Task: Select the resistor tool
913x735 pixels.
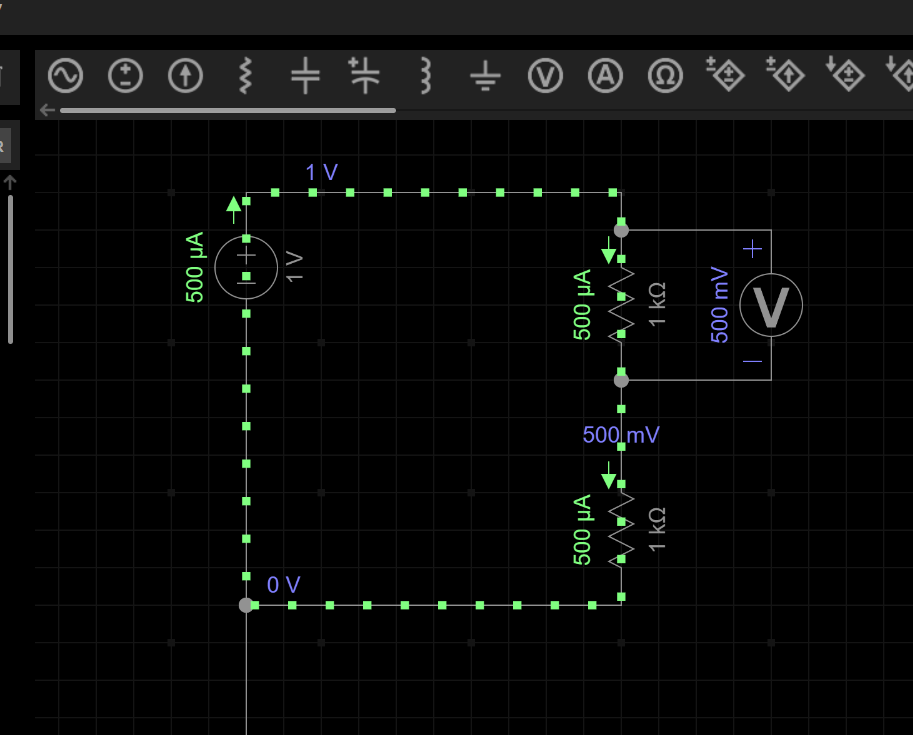Action: coord(244,76)
